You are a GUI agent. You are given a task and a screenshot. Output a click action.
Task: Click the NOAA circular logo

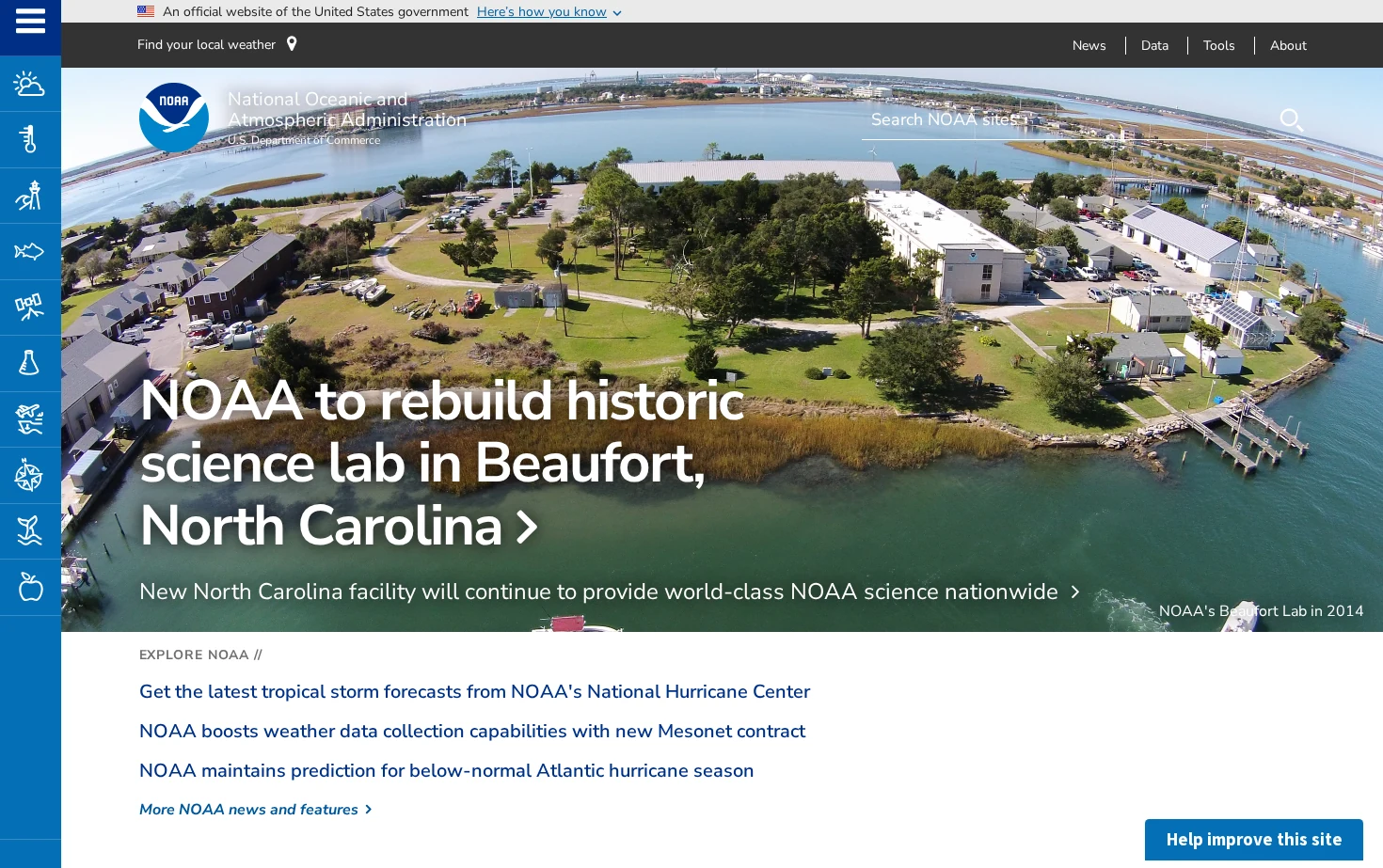point(174,118)
